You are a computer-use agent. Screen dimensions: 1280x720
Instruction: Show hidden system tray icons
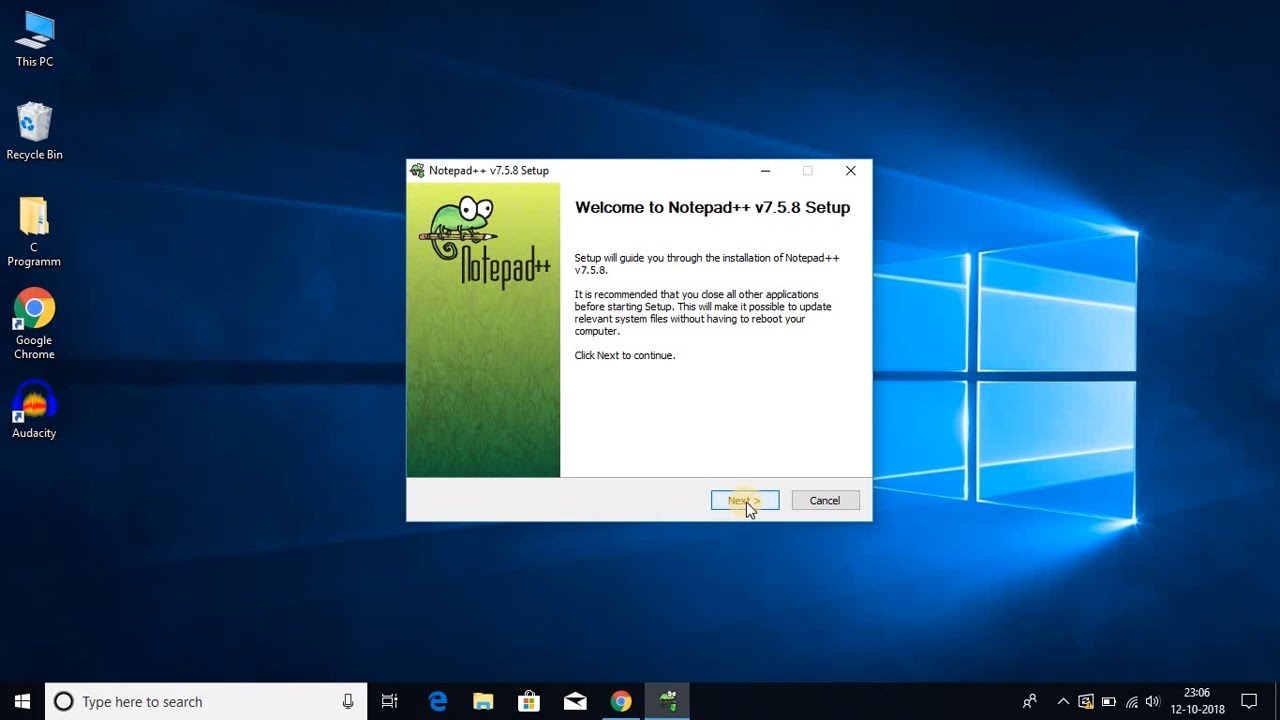(1063, 702)
